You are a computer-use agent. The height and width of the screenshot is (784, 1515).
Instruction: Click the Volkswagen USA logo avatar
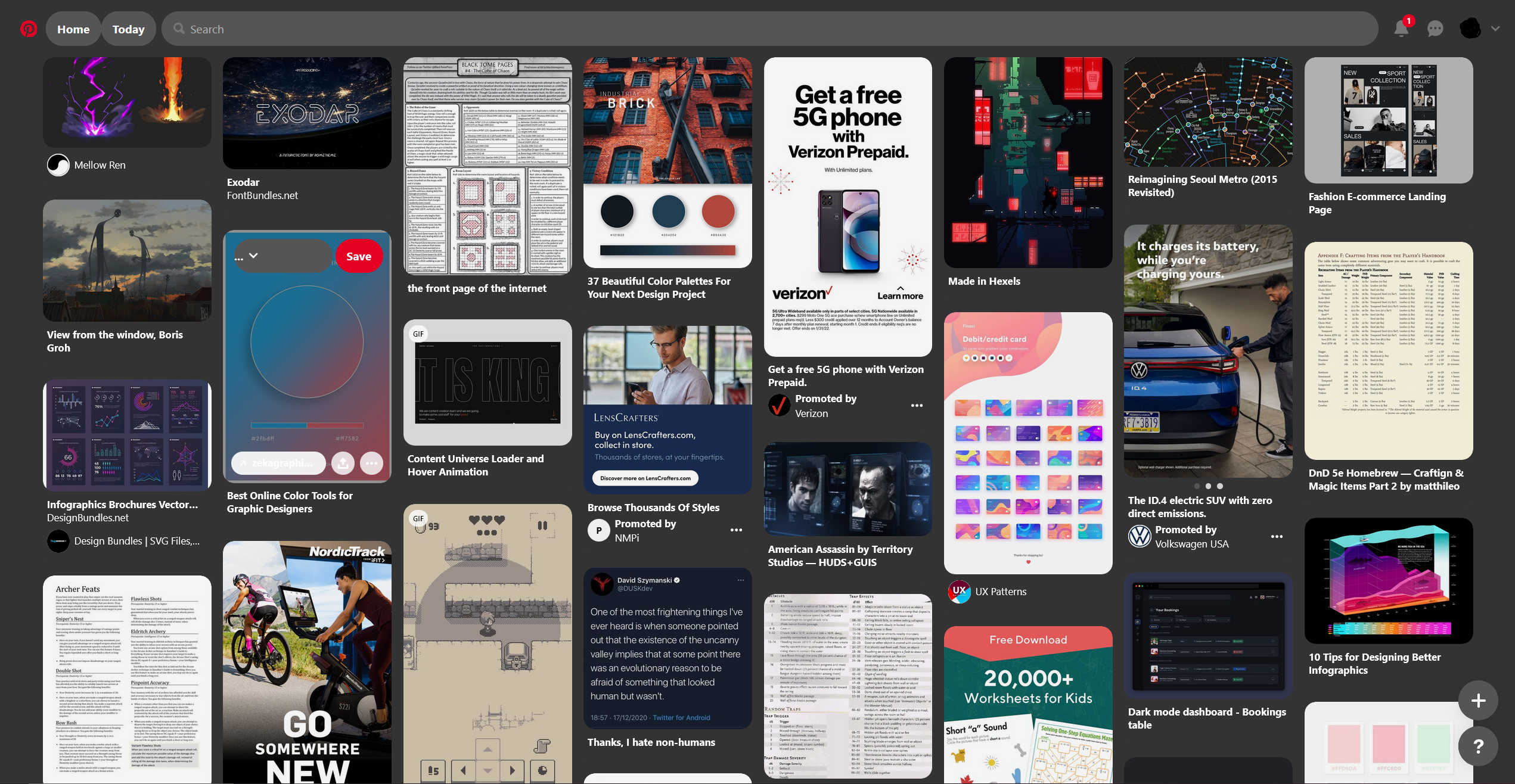tap(1139, 536)
